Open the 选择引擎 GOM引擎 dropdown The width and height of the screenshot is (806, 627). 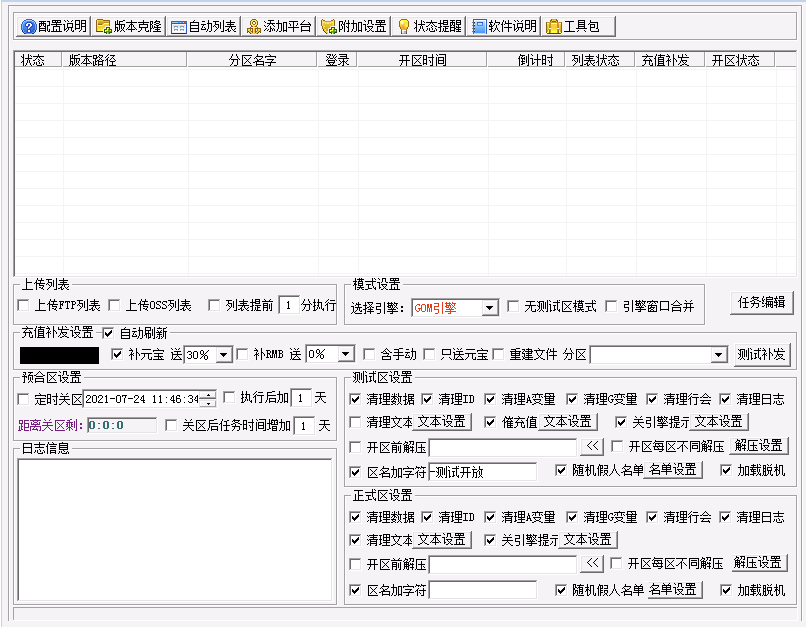(490, 308)
